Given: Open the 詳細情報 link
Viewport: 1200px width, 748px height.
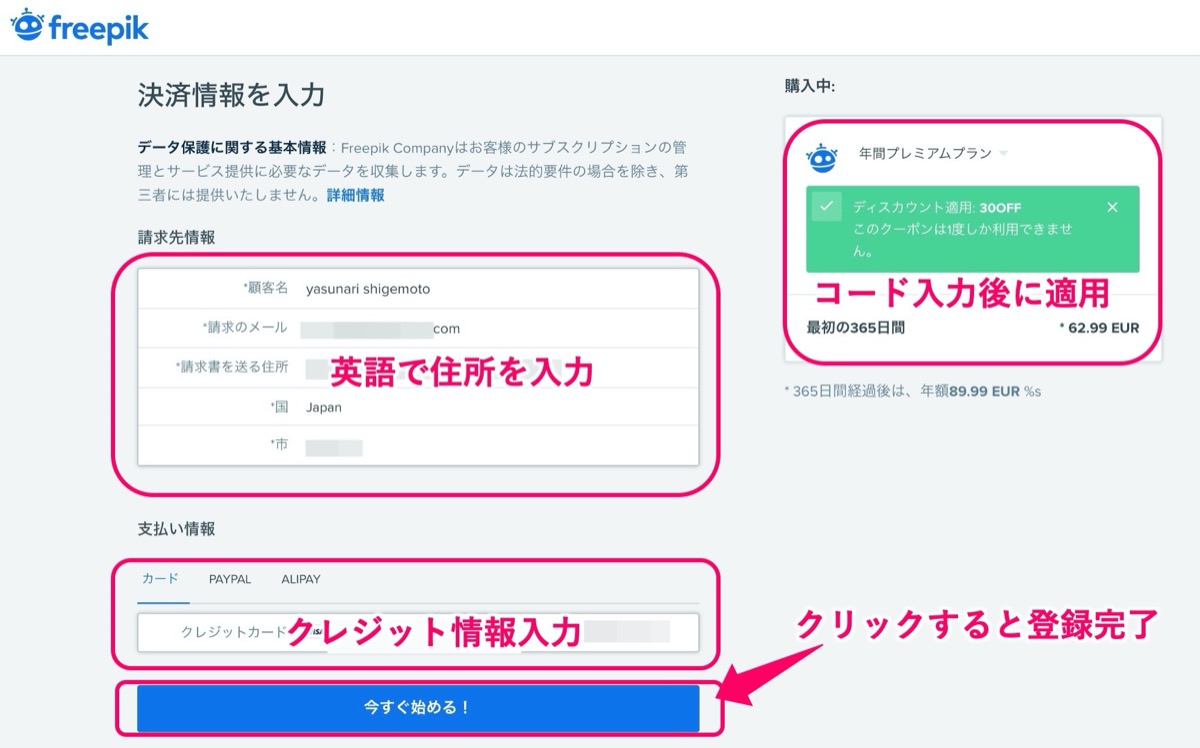Looking at the screenshot, I should tap(356, 195).
